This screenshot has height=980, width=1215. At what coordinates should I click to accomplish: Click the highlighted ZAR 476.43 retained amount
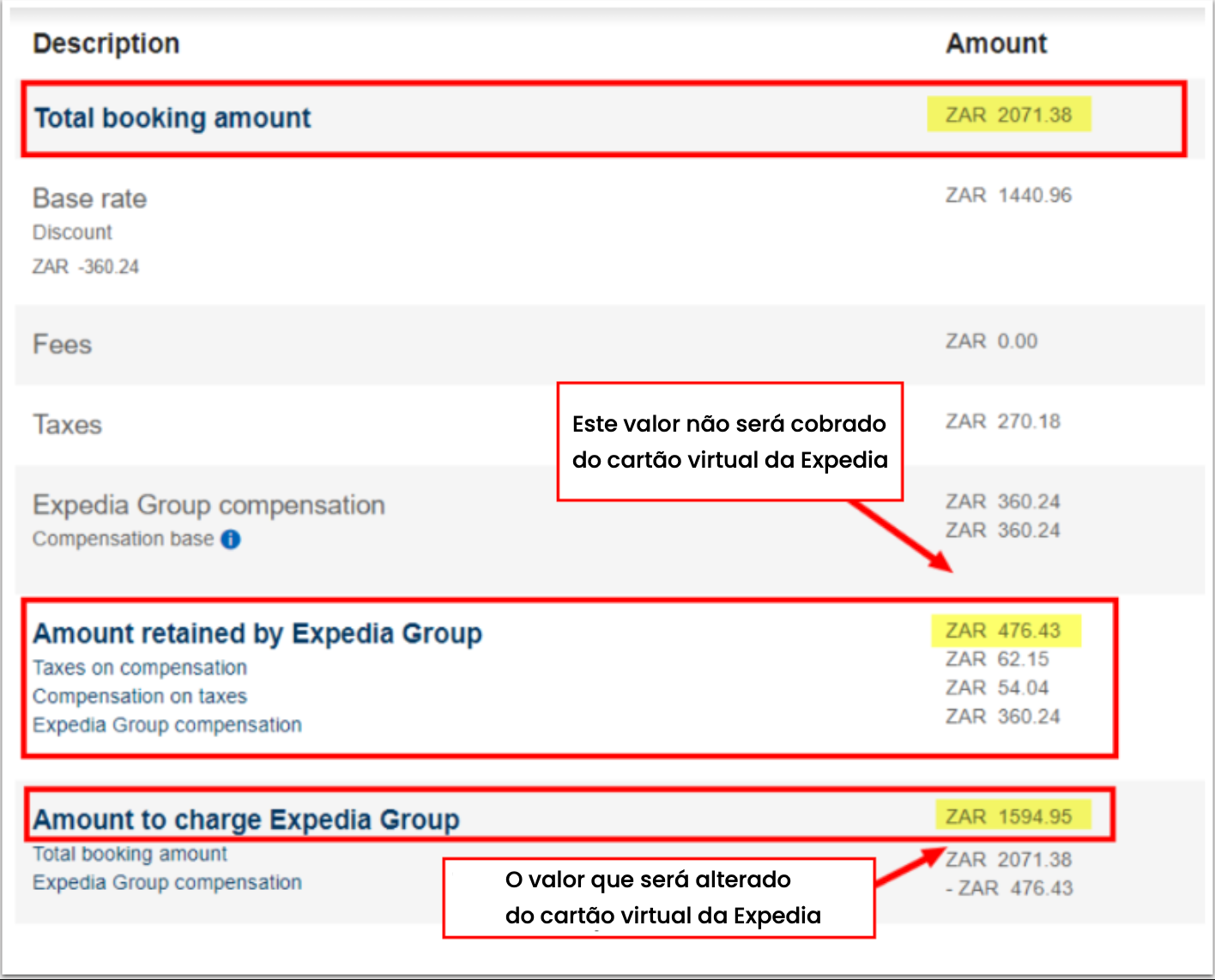tap(1003, 631)
